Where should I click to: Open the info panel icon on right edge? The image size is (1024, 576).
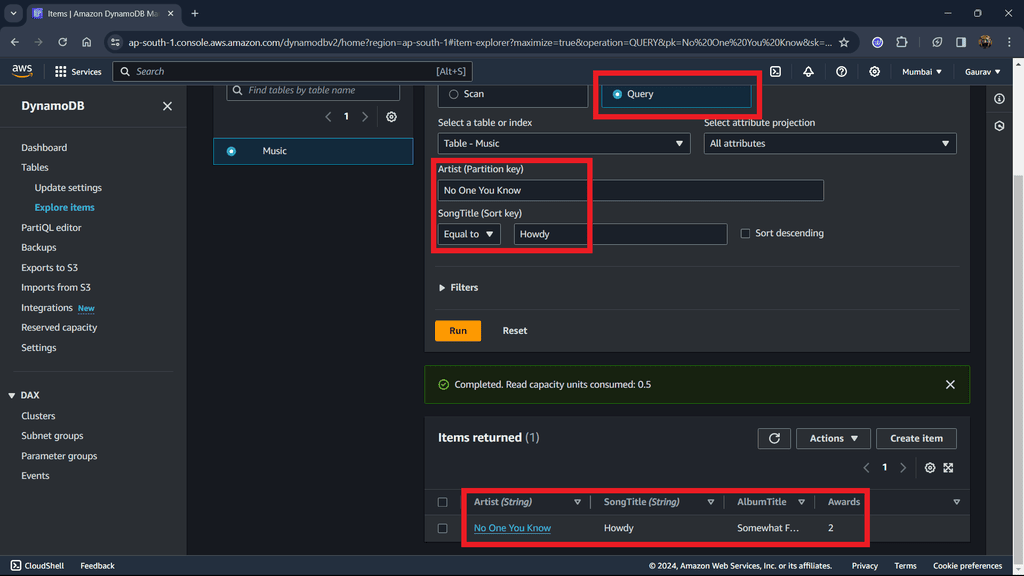click(999, 99)
